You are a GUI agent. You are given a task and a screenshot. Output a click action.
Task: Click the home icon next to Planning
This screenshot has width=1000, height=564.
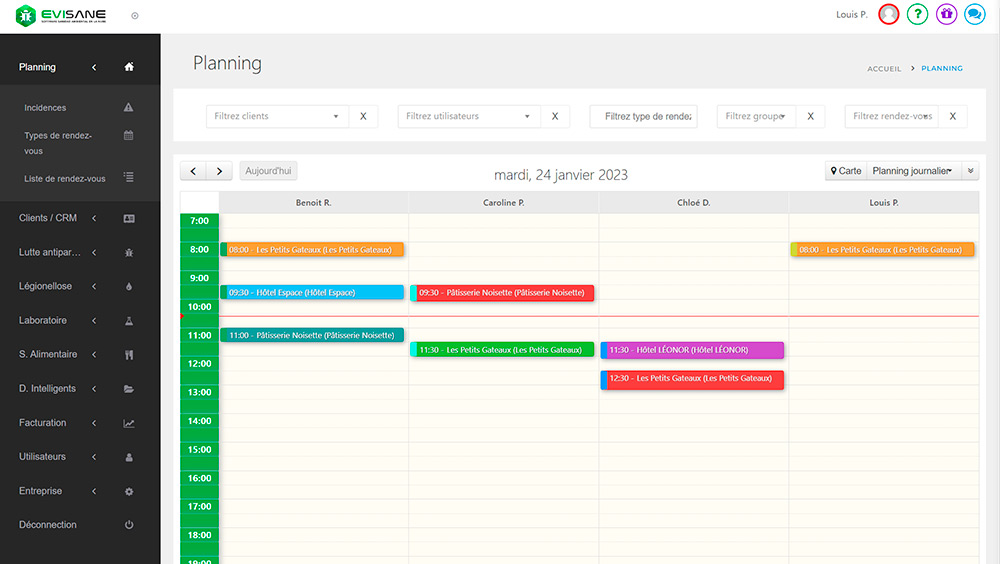pos(128,67)
